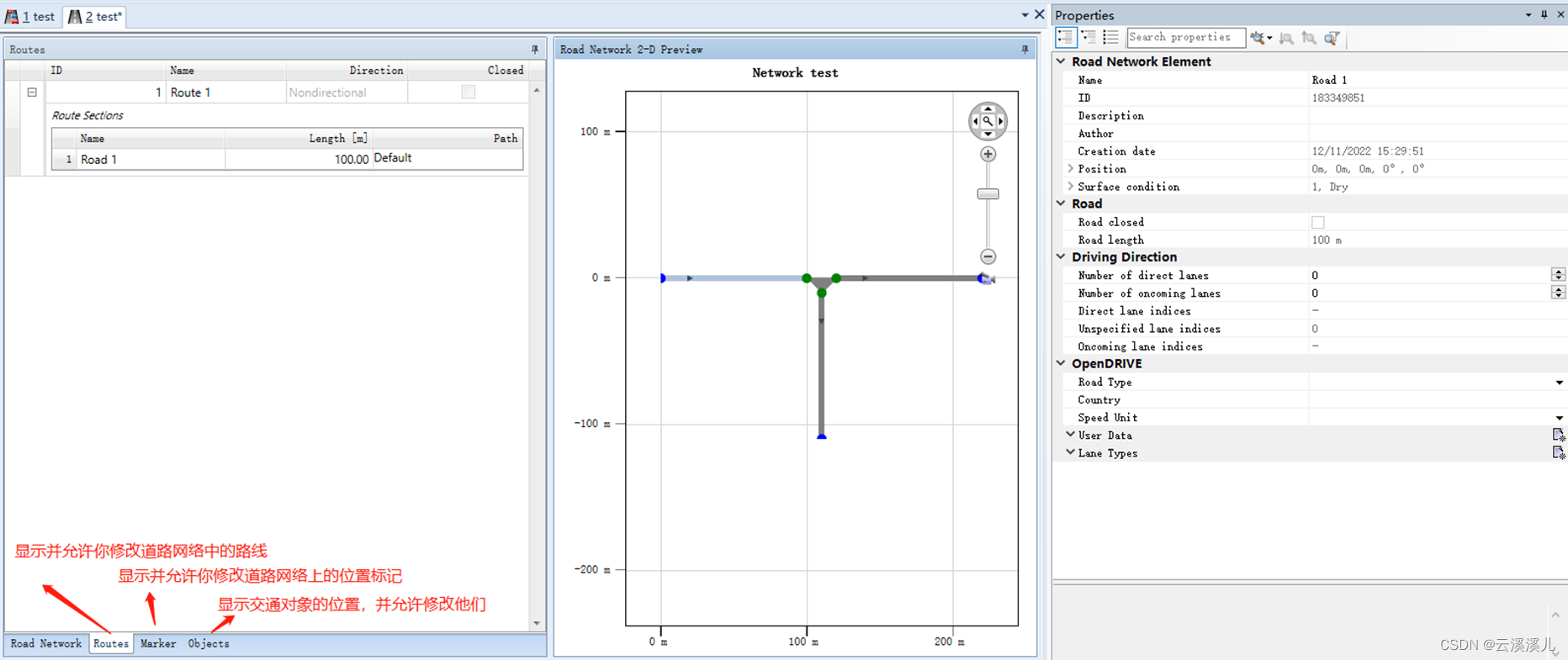Click the green junction node on left road

pos(807,278)
